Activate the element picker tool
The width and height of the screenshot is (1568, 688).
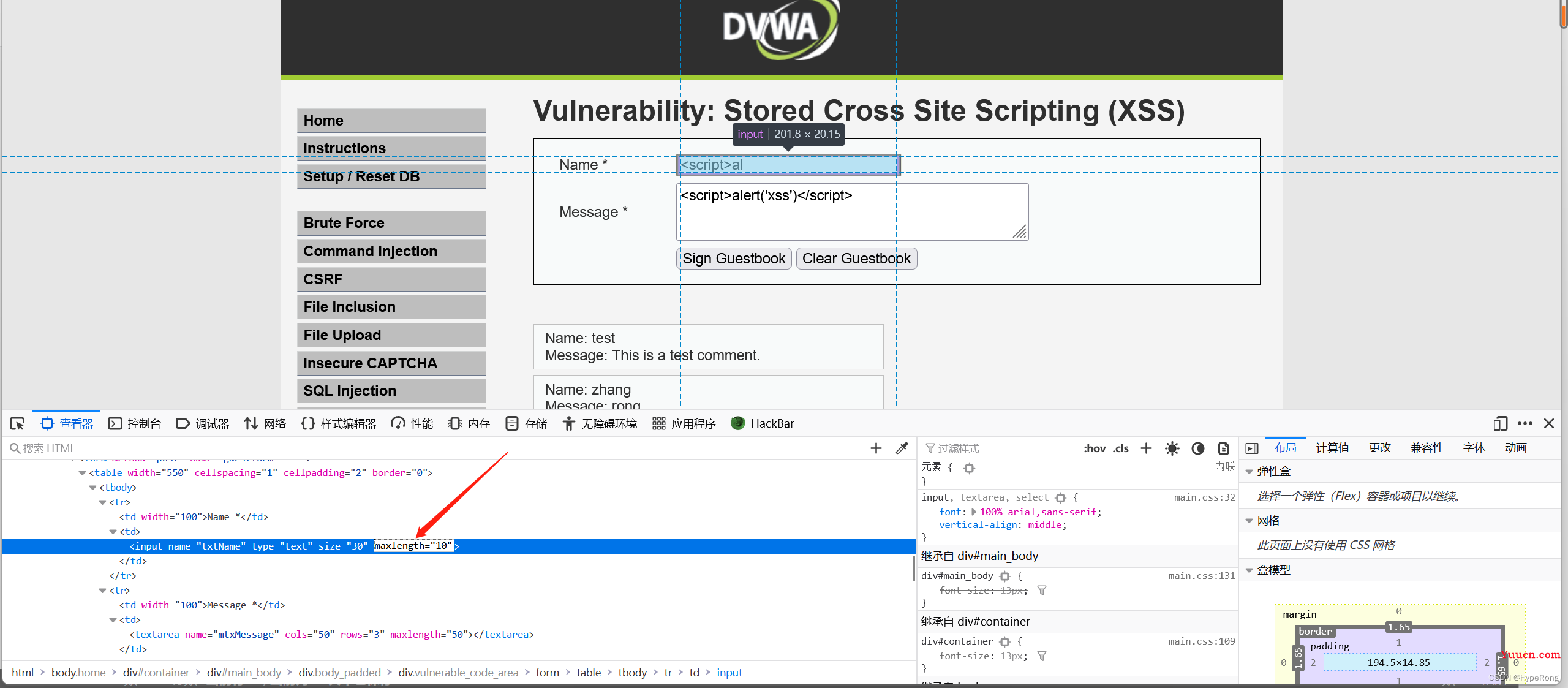click(17, 423)
